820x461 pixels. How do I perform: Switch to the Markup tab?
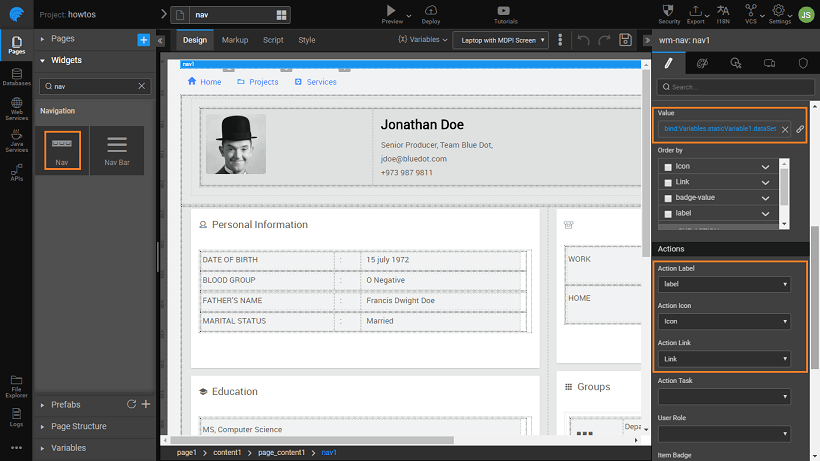[235, 40]
